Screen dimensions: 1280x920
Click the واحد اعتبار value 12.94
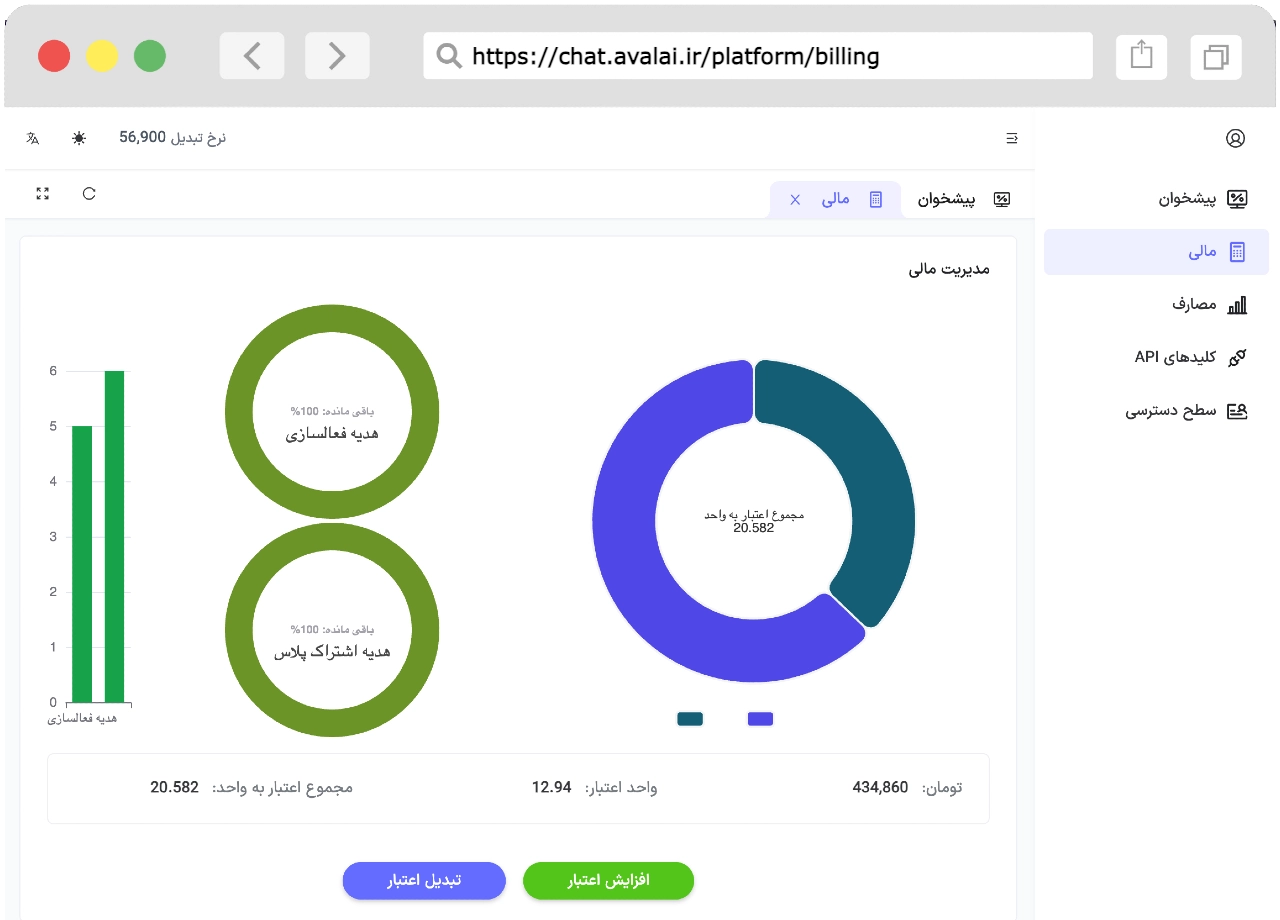click(551, 788)
